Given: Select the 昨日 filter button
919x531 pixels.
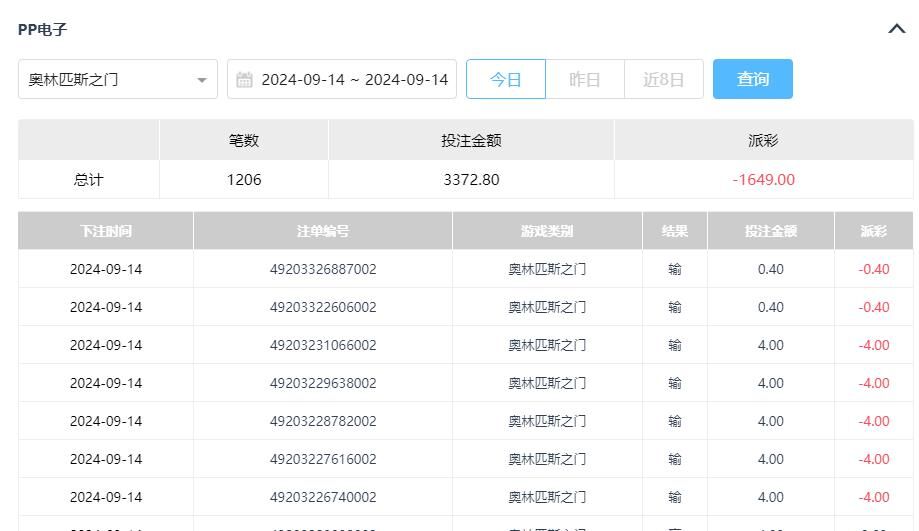Looking at the screenshot, I should pyautogui.click(x=584, y=79).
